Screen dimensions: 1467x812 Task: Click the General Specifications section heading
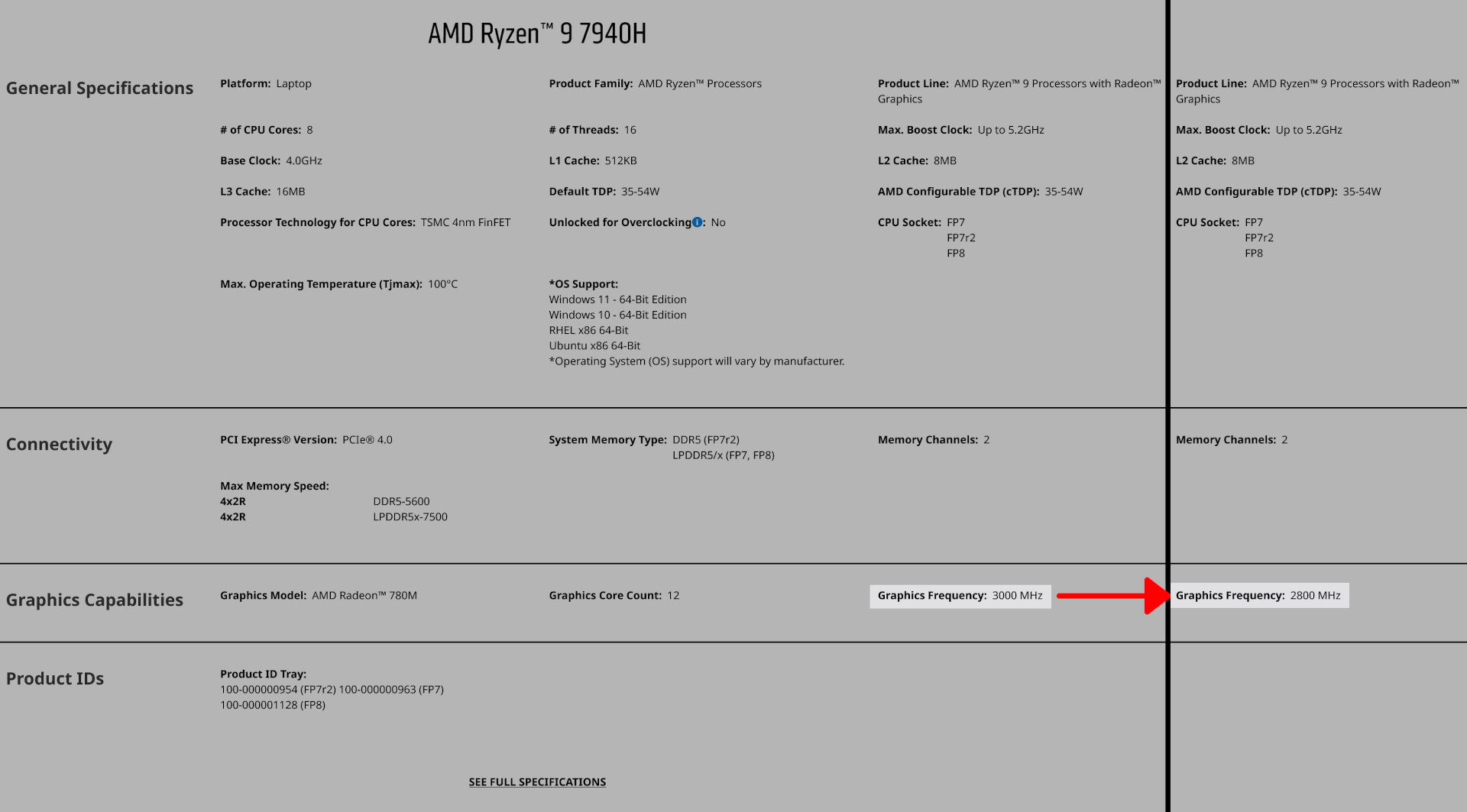click(x=99, y=89)
